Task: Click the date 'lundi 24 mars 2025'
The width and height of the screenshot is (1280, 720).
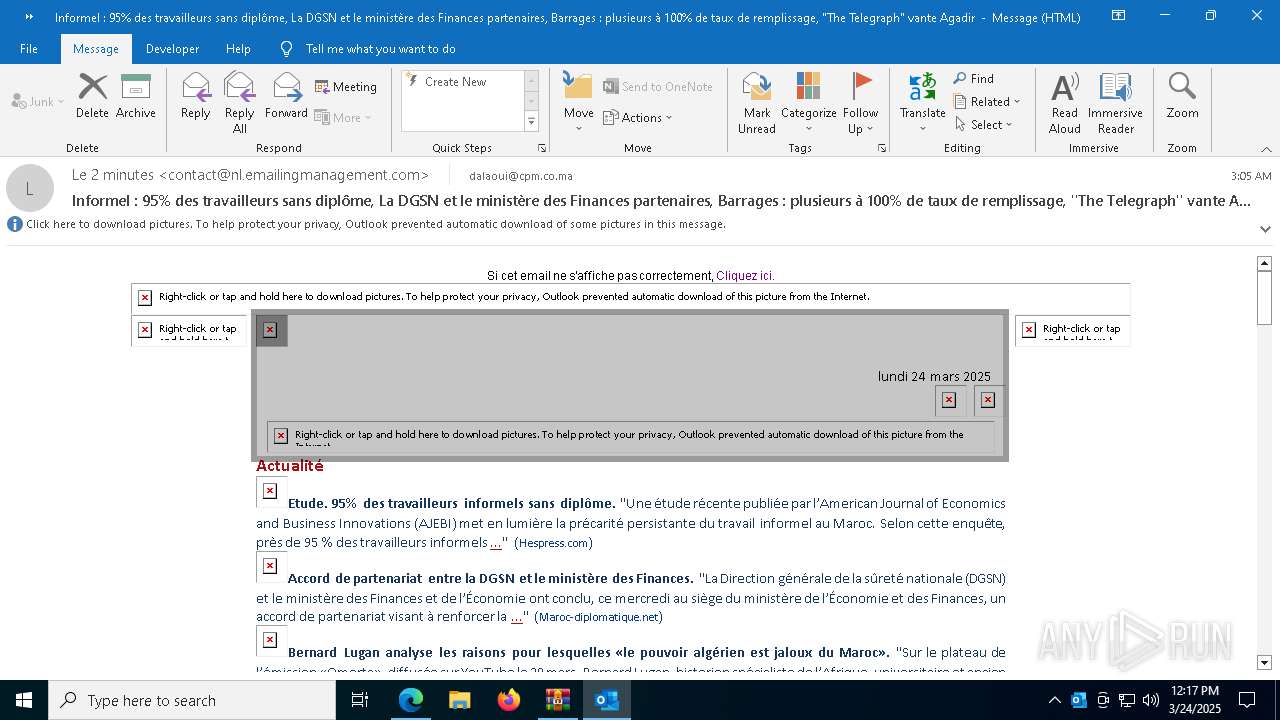Action: coord(934,377)
